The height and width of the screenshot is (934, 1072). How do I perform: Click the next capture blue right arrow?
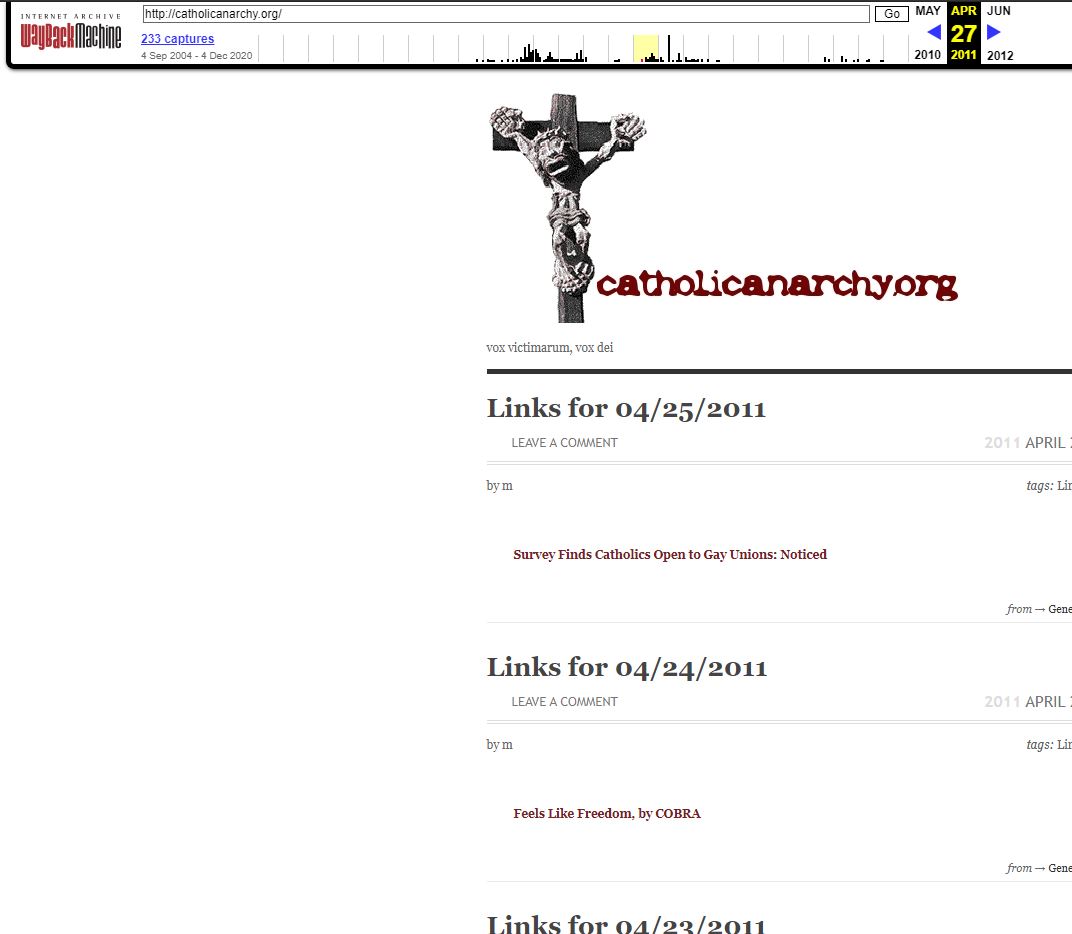[x=993, y=32]
